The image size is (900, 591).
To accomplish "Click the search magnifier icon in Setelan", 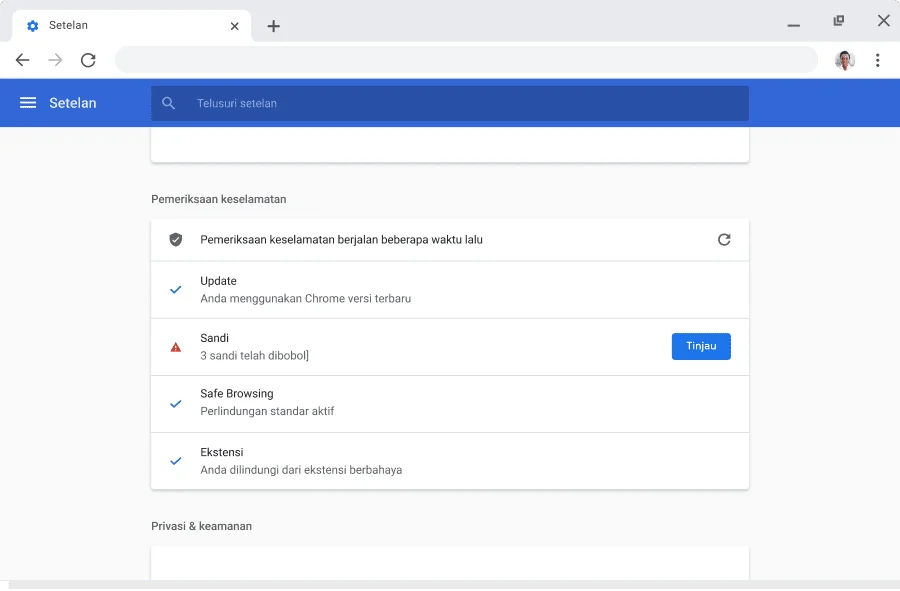I will pyautogui.click(x=169, y=103).
